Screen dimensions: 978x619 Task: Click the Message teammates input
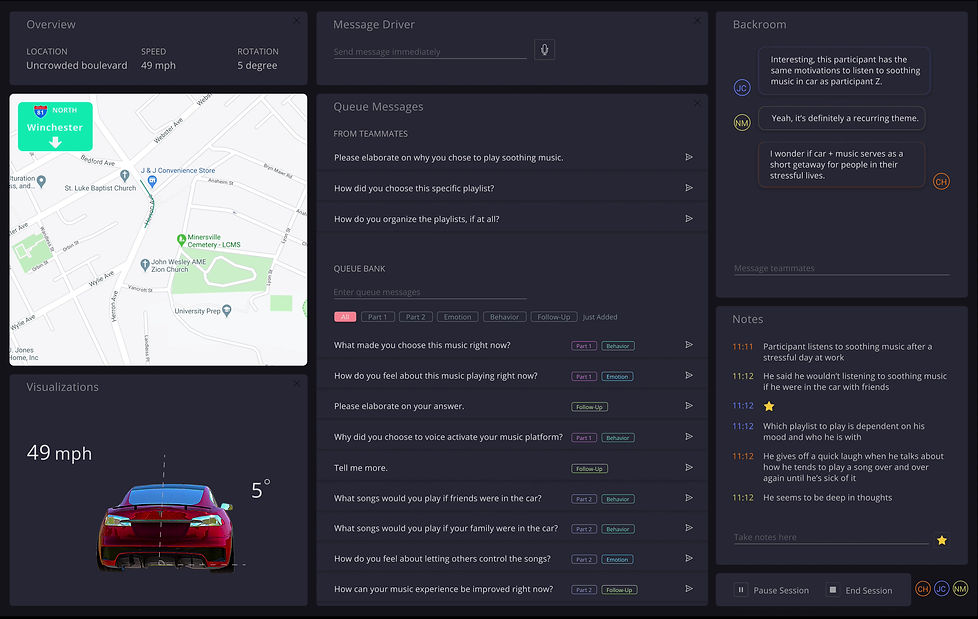[x=841, y=268]
